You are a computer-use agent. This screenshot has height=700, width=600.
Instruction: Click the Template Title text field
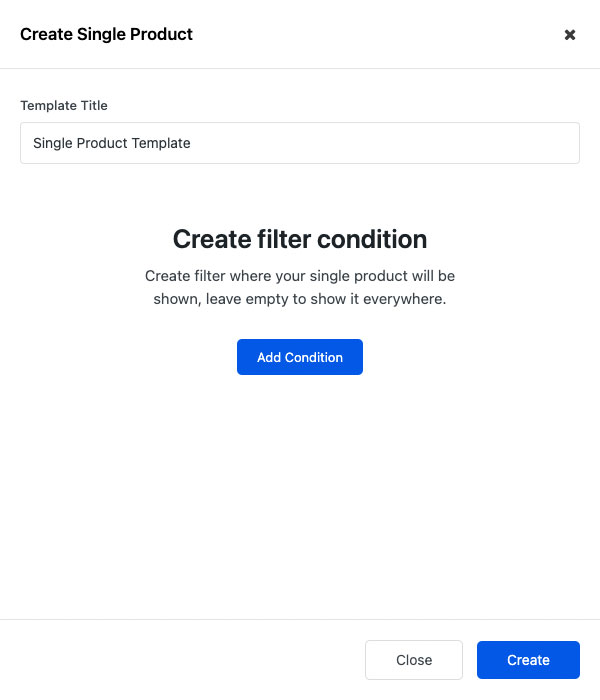tap(300, 143)
